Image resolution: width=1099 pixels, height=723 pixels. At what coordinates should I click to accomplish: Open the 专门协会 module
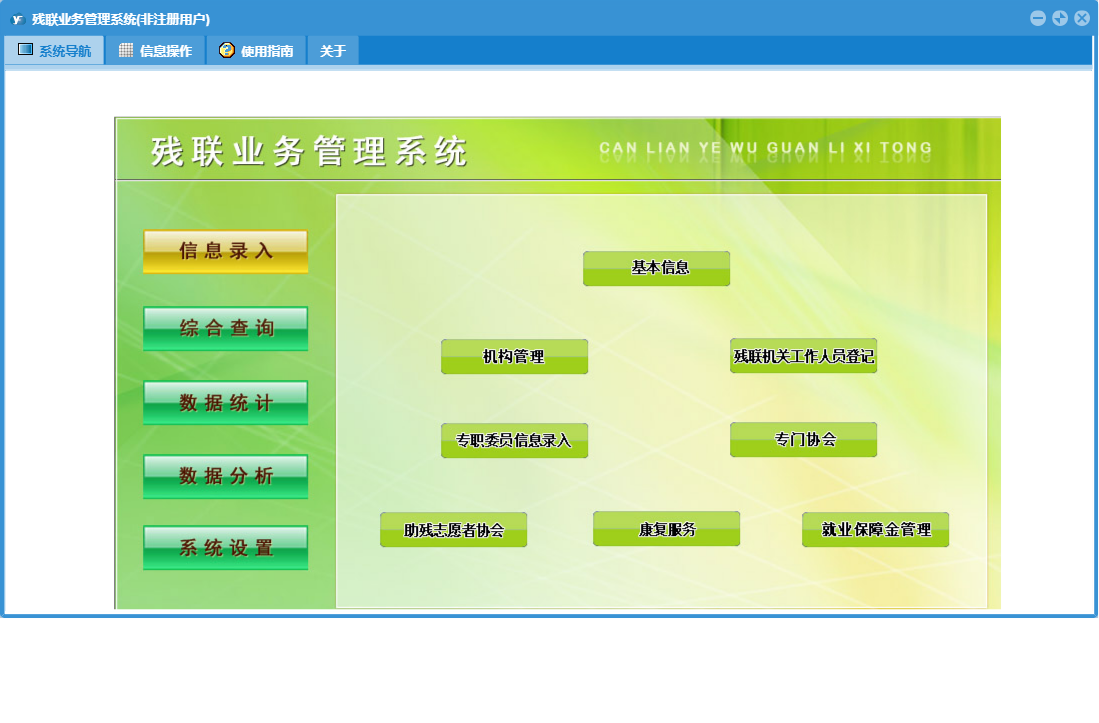(x=803, y=439)
